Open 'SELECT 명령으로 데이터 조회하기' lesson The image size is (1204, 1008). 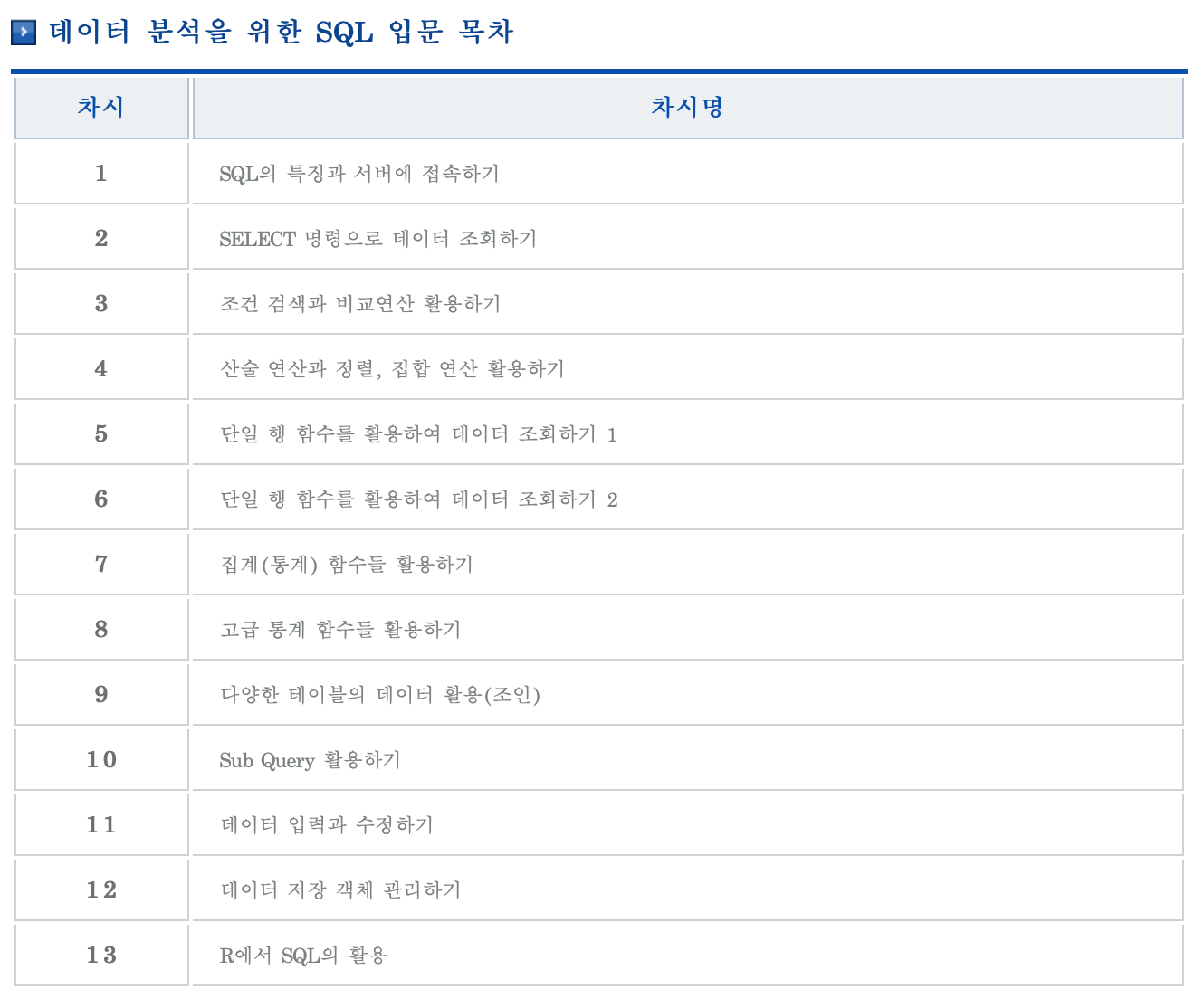pos(378,239)
